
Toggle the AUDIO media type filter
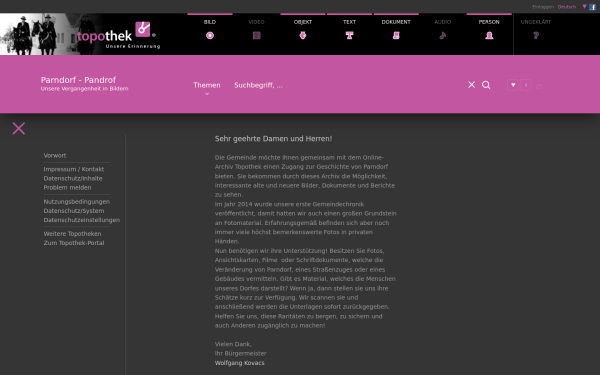pyautogui.click(x=443, y=30)
